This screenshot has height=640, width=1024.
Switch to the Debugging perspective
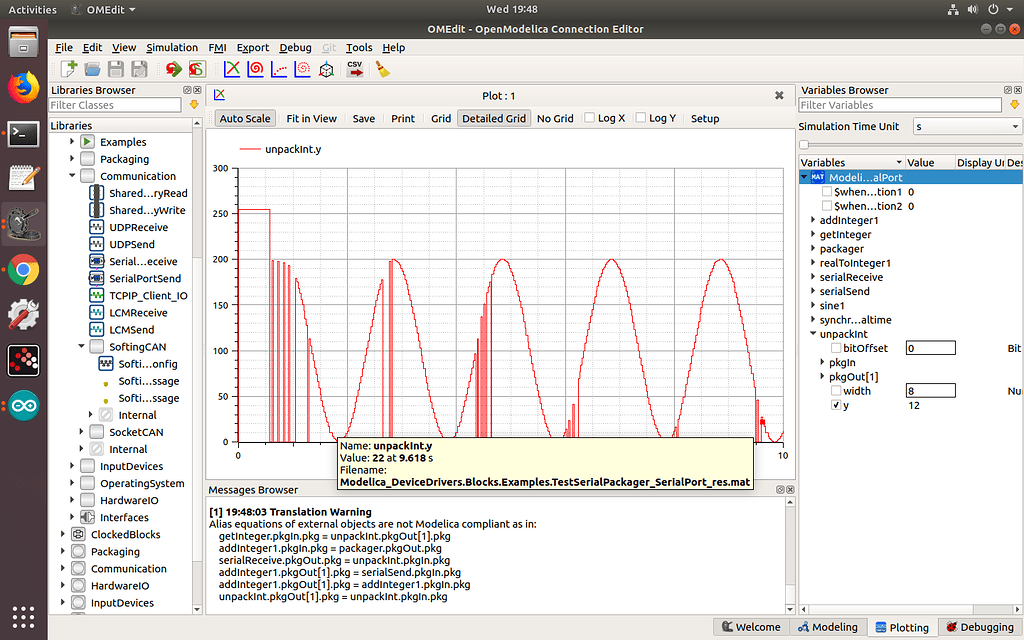(x=979, y=627)
